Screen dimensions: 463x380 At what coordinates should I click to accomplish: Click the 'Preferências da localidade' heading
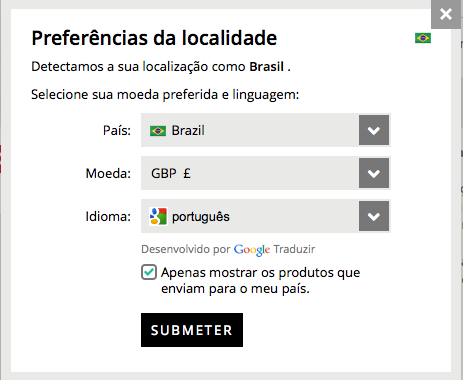(x=154, y=38)
